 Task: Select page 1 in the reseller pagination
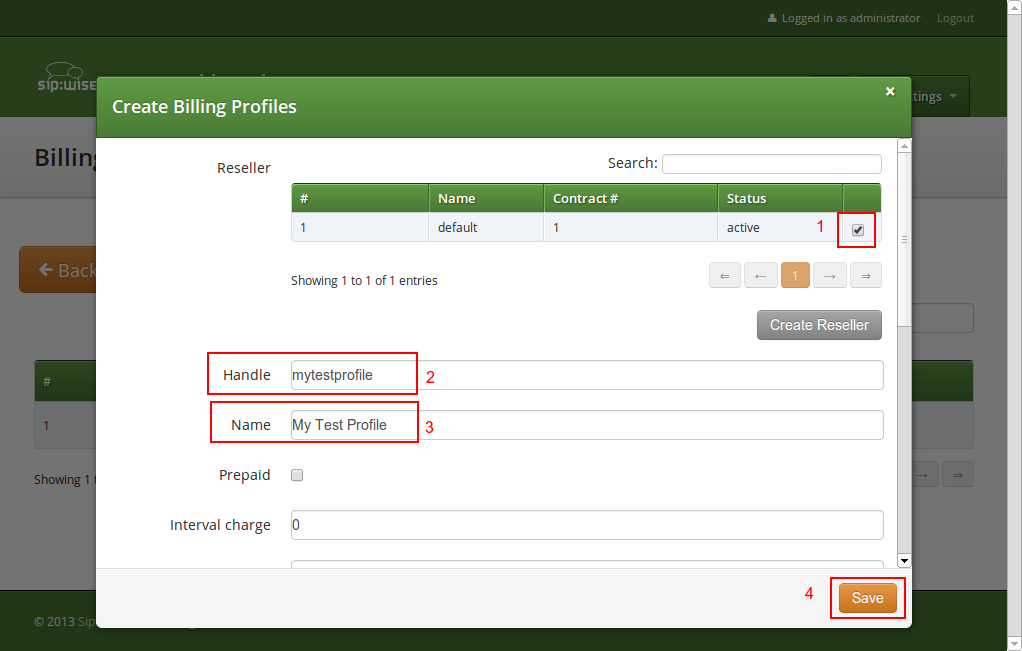point(795,274)
